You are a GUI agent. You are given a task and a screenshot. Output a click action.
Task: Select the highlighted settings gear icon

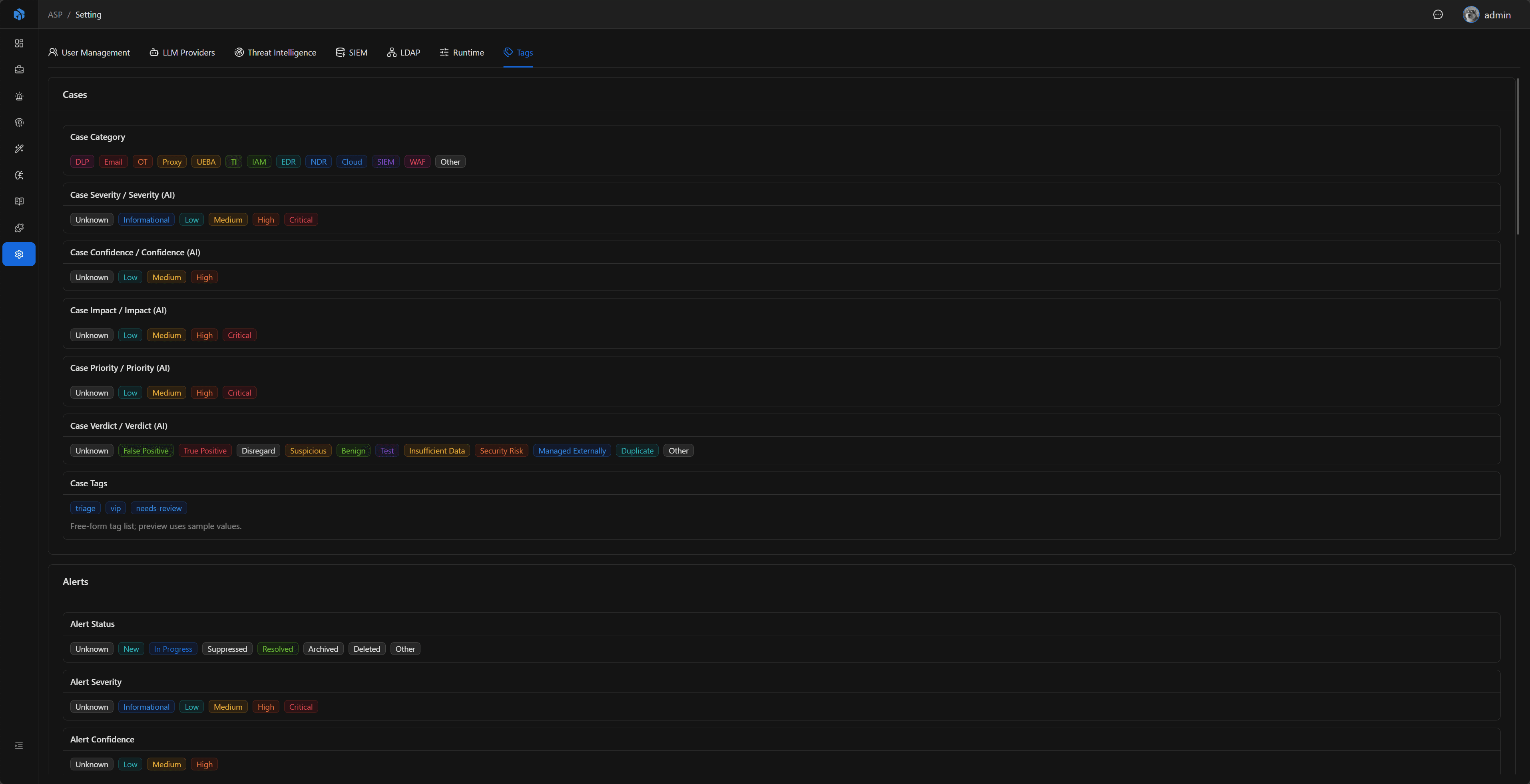point(19,254)
